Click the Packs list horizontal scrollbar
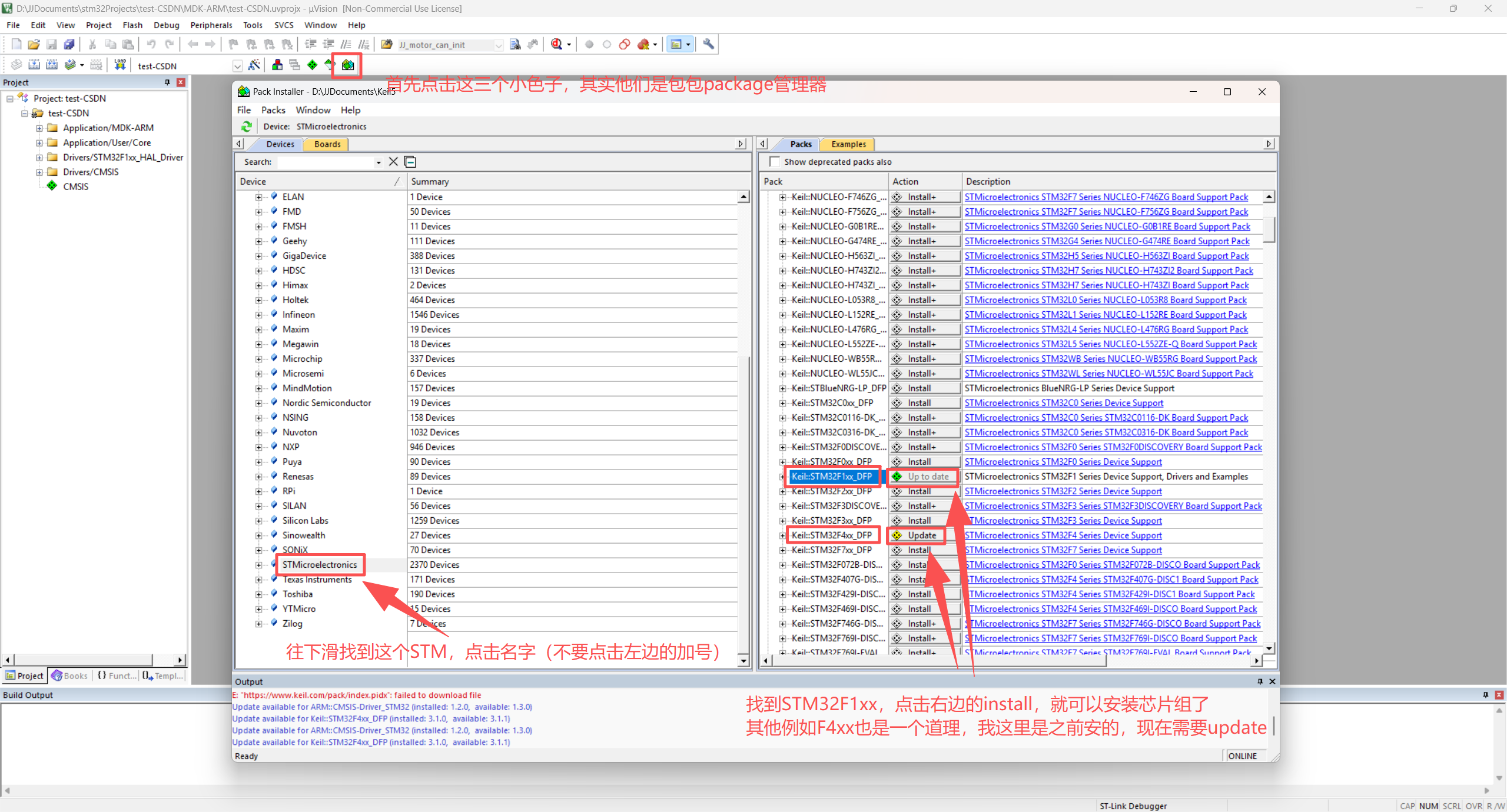1507x812 pixels. (939, 661)
